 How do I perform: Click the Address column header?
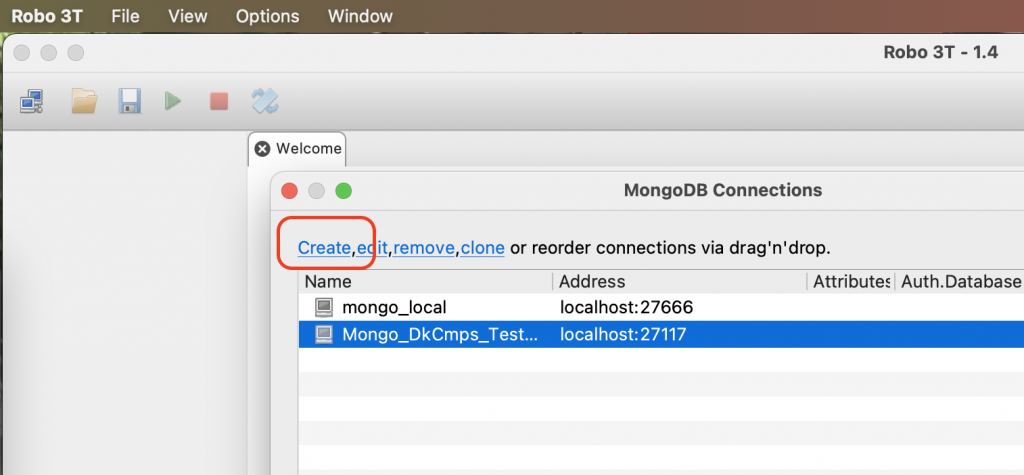(680, 282)
